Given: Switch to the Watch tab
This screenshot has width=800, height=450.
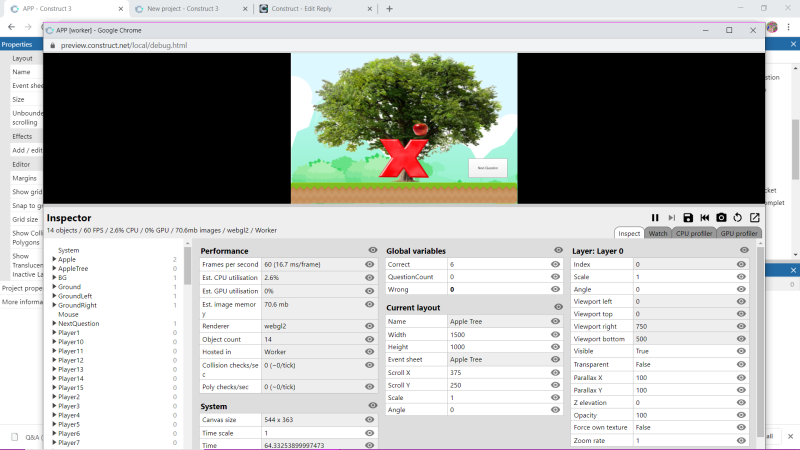Looking at the screenshot, I should [658, 233].
